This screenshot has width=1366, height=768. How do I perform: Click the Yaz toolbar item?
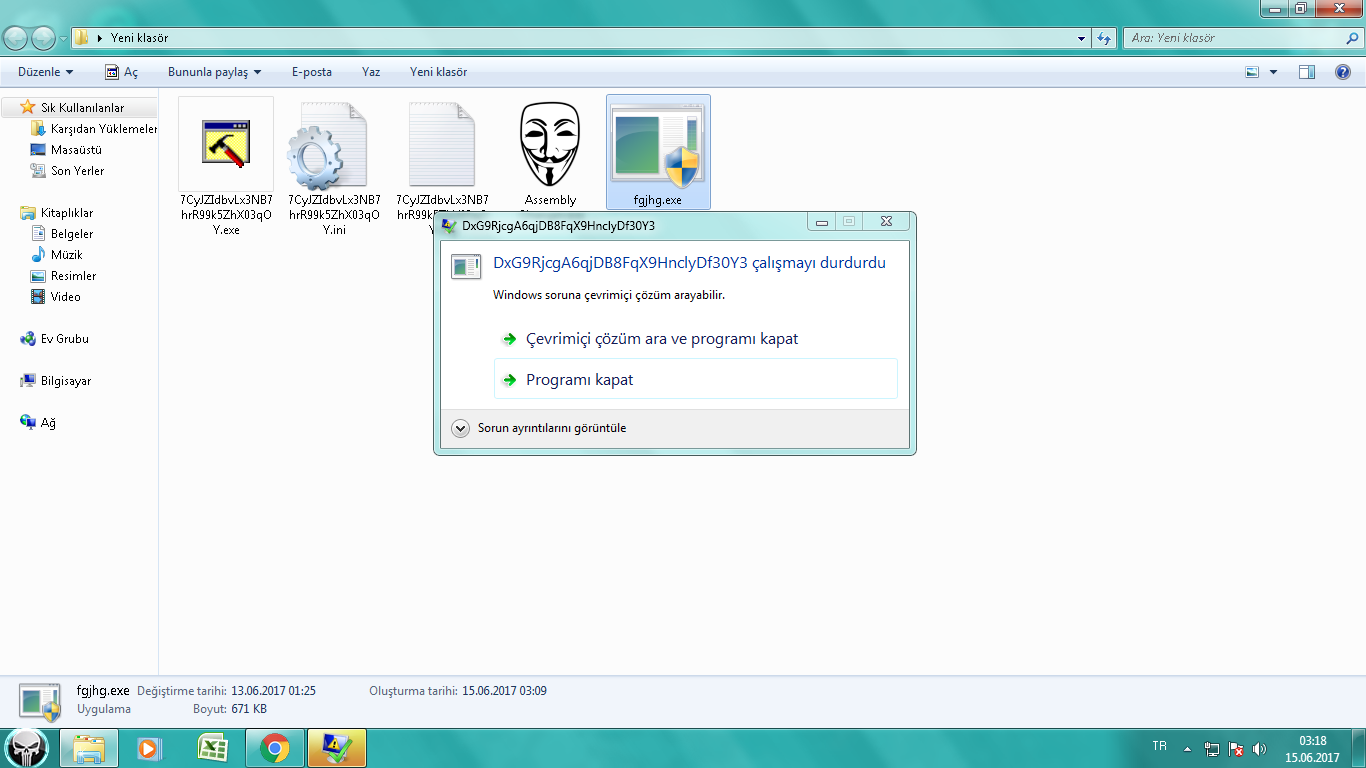tap(371, 72)
